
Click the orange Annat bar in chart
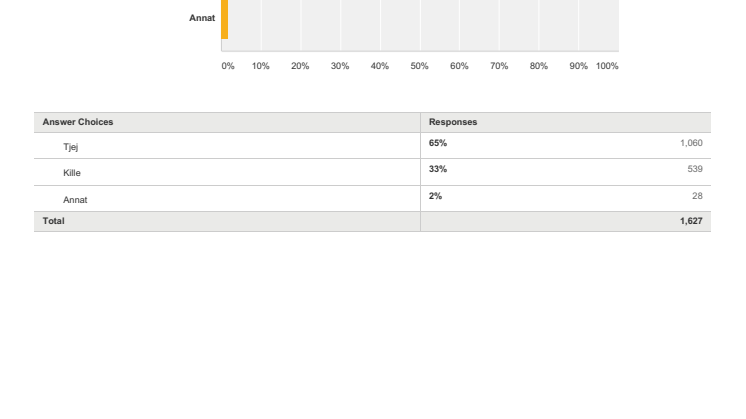click(x=225, y=19)
